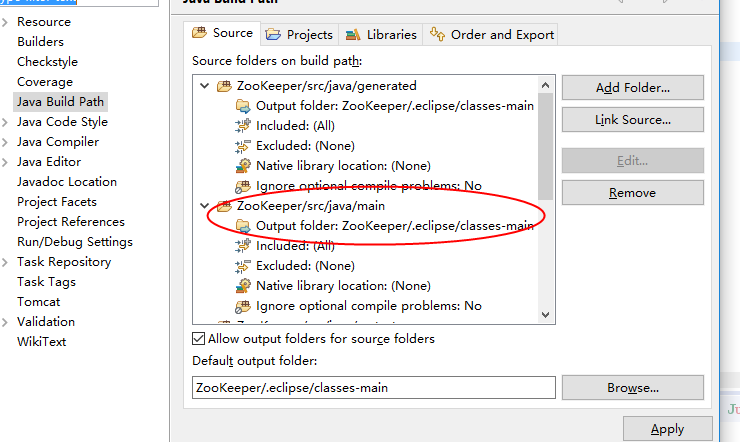Click the Link Source... button
This screenshot has height=442, width=740.
pyautogui.click(x=632, y=120)
